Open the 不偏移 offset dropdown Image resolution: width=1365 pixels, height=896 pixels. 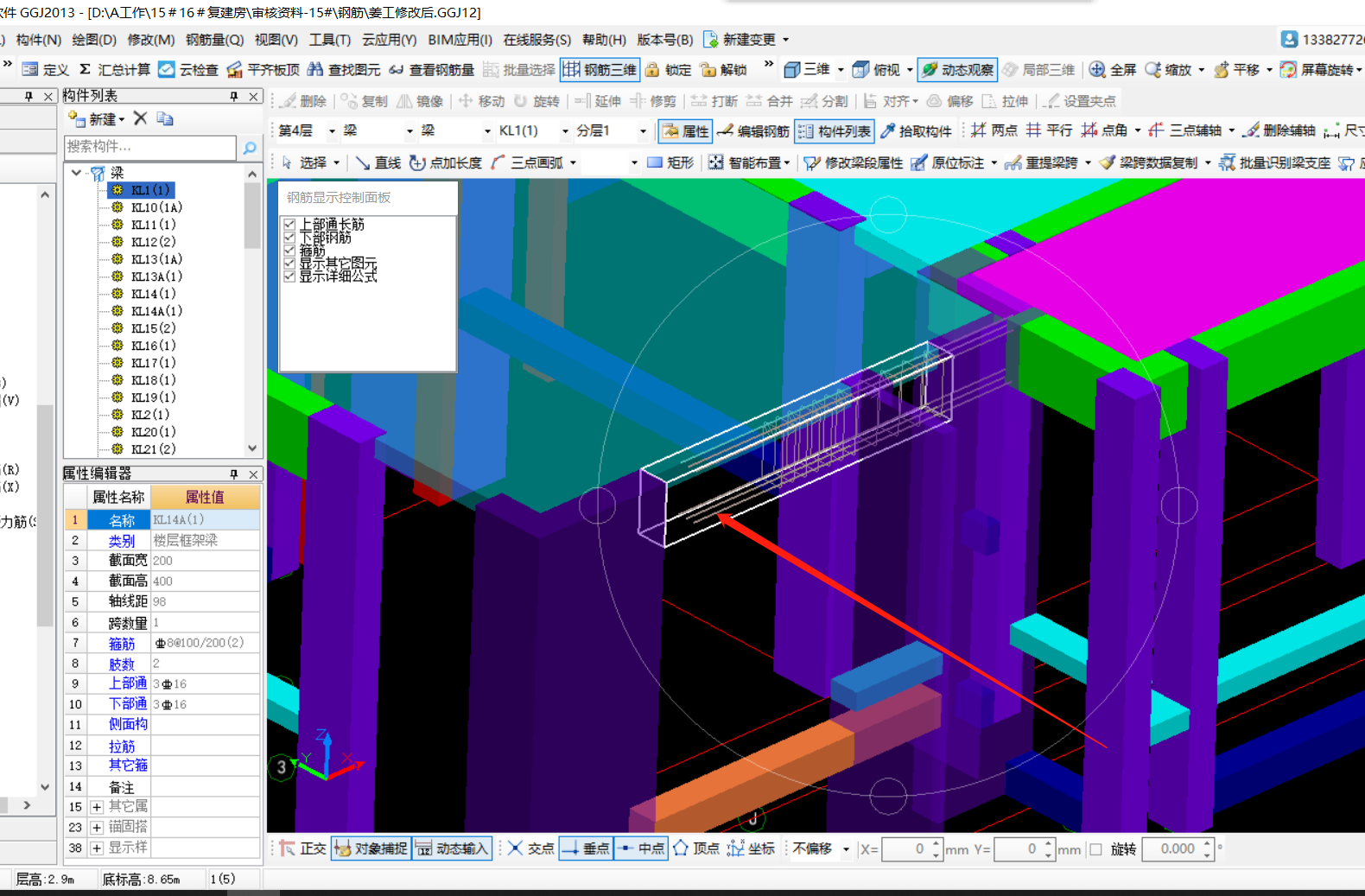tap(846, 849)
